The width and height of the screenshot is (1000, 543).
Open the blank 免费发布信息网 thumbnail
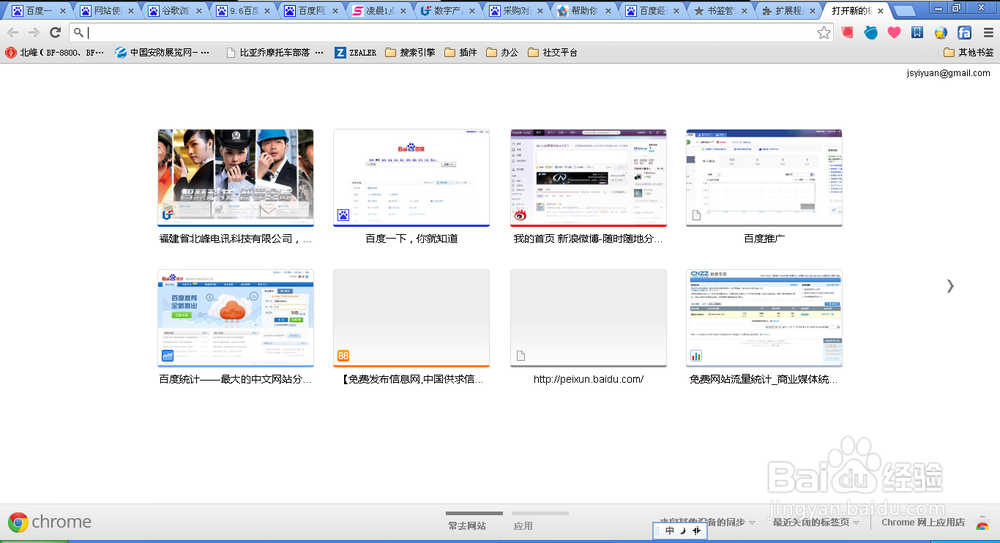[411, 318]
